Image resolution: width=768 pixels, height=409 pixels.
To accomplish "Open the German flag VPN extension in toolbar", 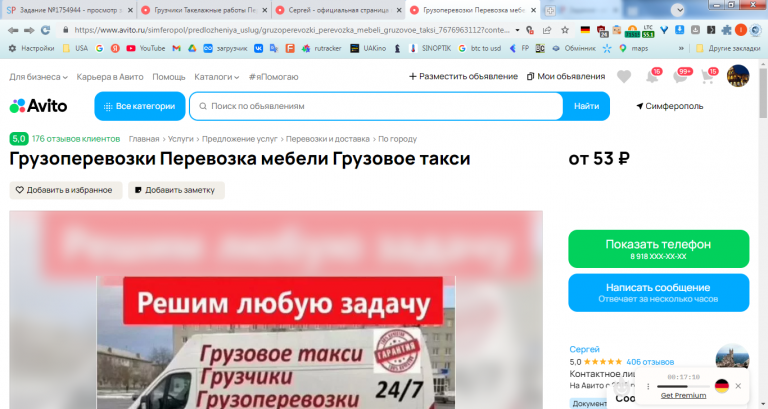I will pos(585,30).
